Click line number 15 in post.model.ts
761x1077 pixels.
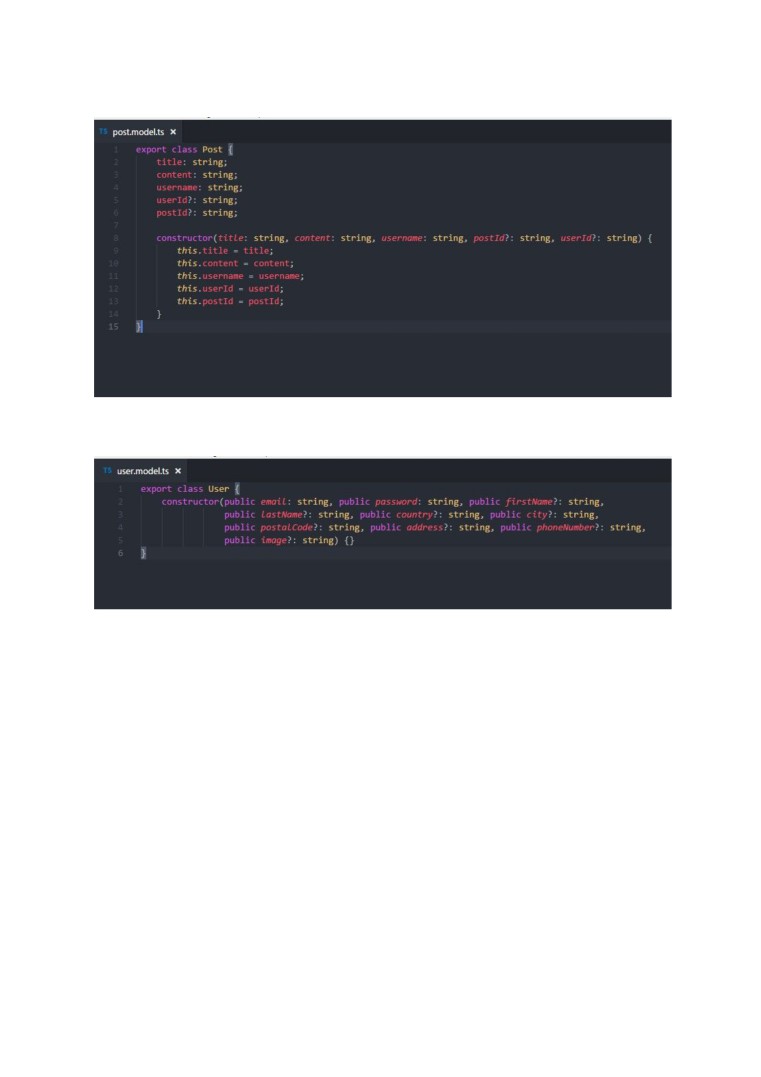coord(113,326)
